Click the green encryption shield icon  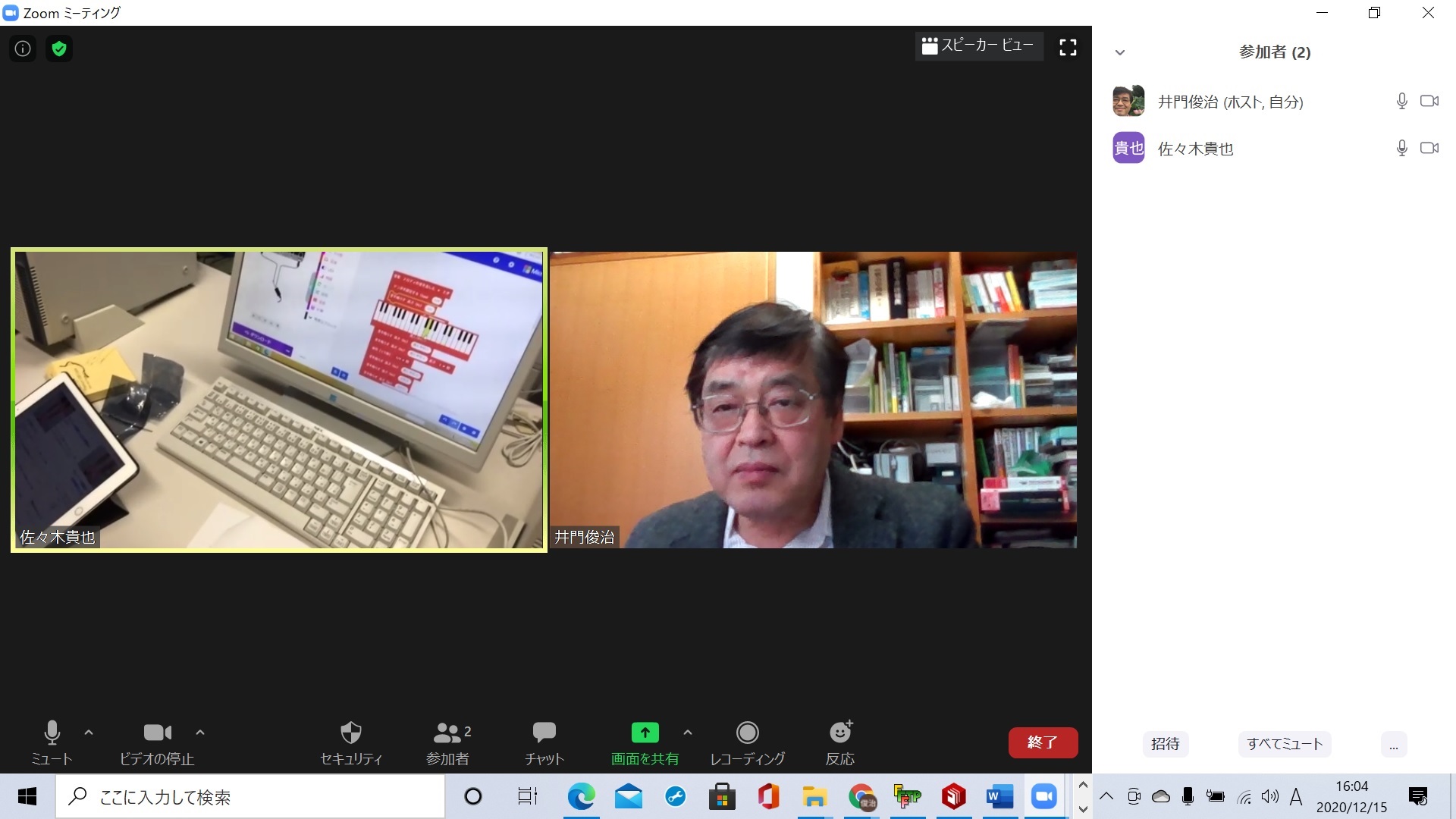point(58,49)
